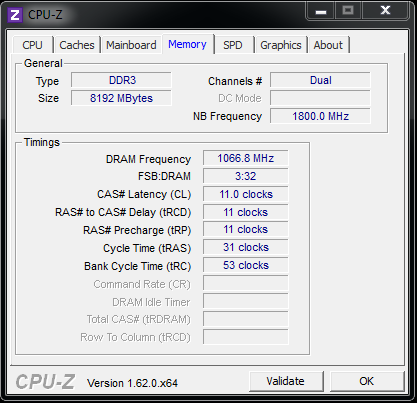Viewport: 417px width, 403px height.
Task: Click the Size label in General
Action: pos(48,98)
